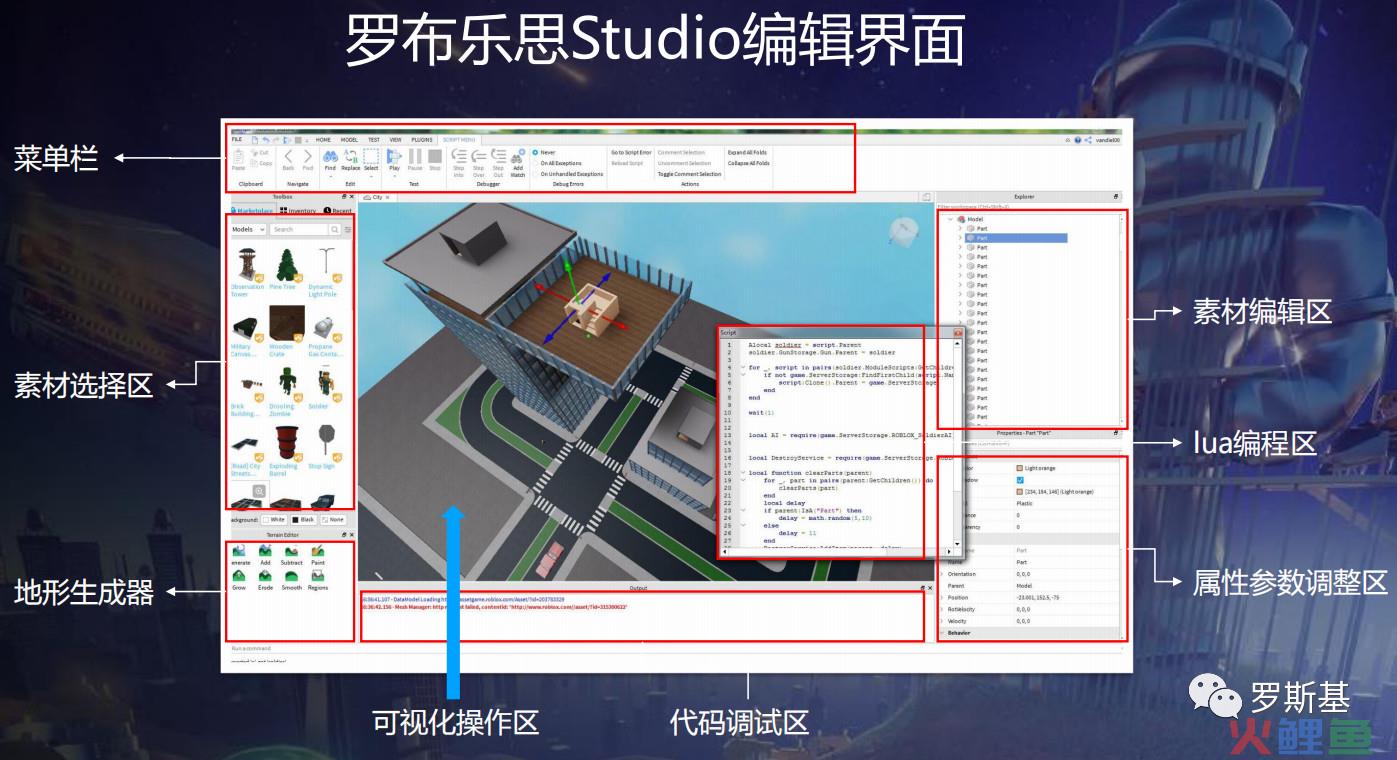The width and height of the screenshot is (1397, 760).
Task: Open the Inventory tab in Toolbox
Action: click(298, 211)
